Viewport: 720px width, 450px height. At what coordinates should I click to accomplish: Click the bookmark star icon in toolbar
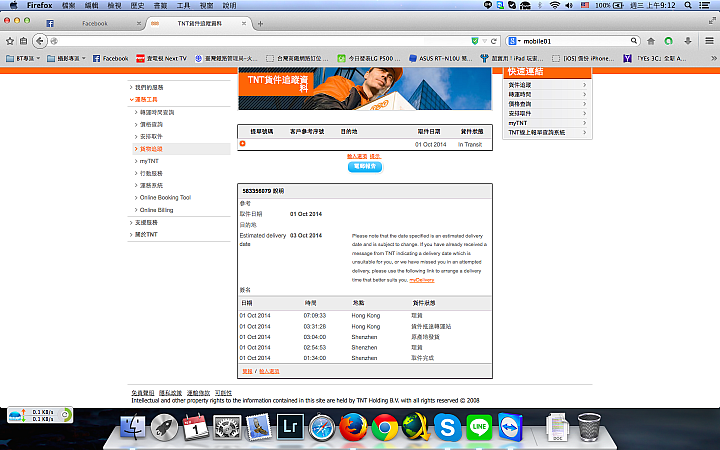point(10,41)
